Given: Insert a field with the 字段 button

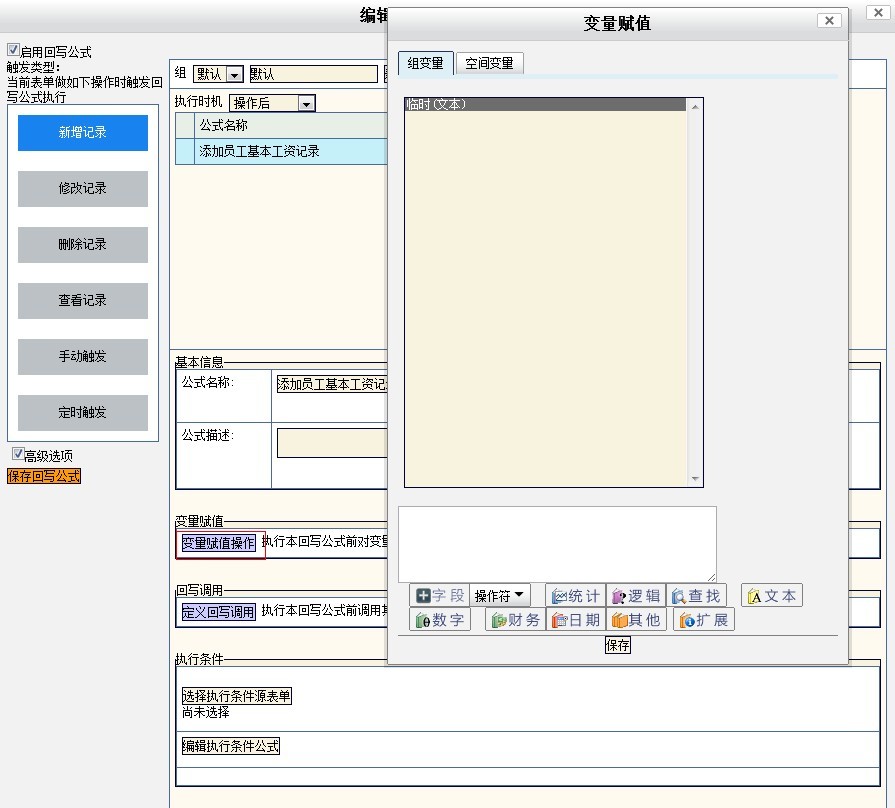Looking at the screenshot, I should 440,596.
